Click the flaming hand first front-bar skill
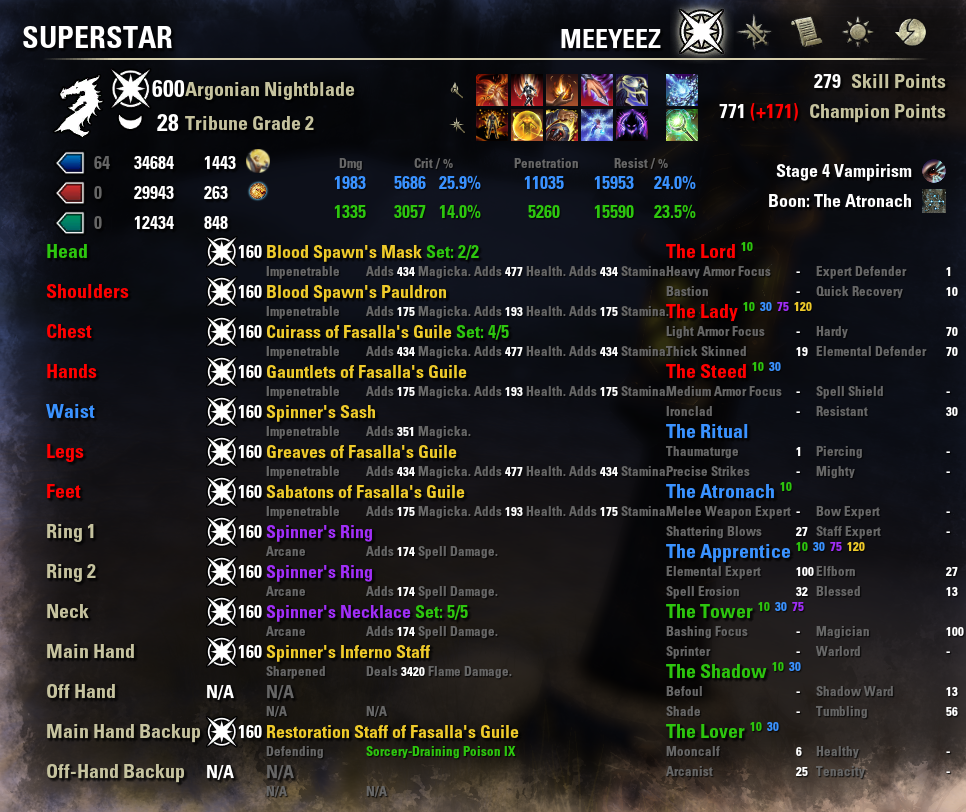966x812 pixels. point(492,90)
